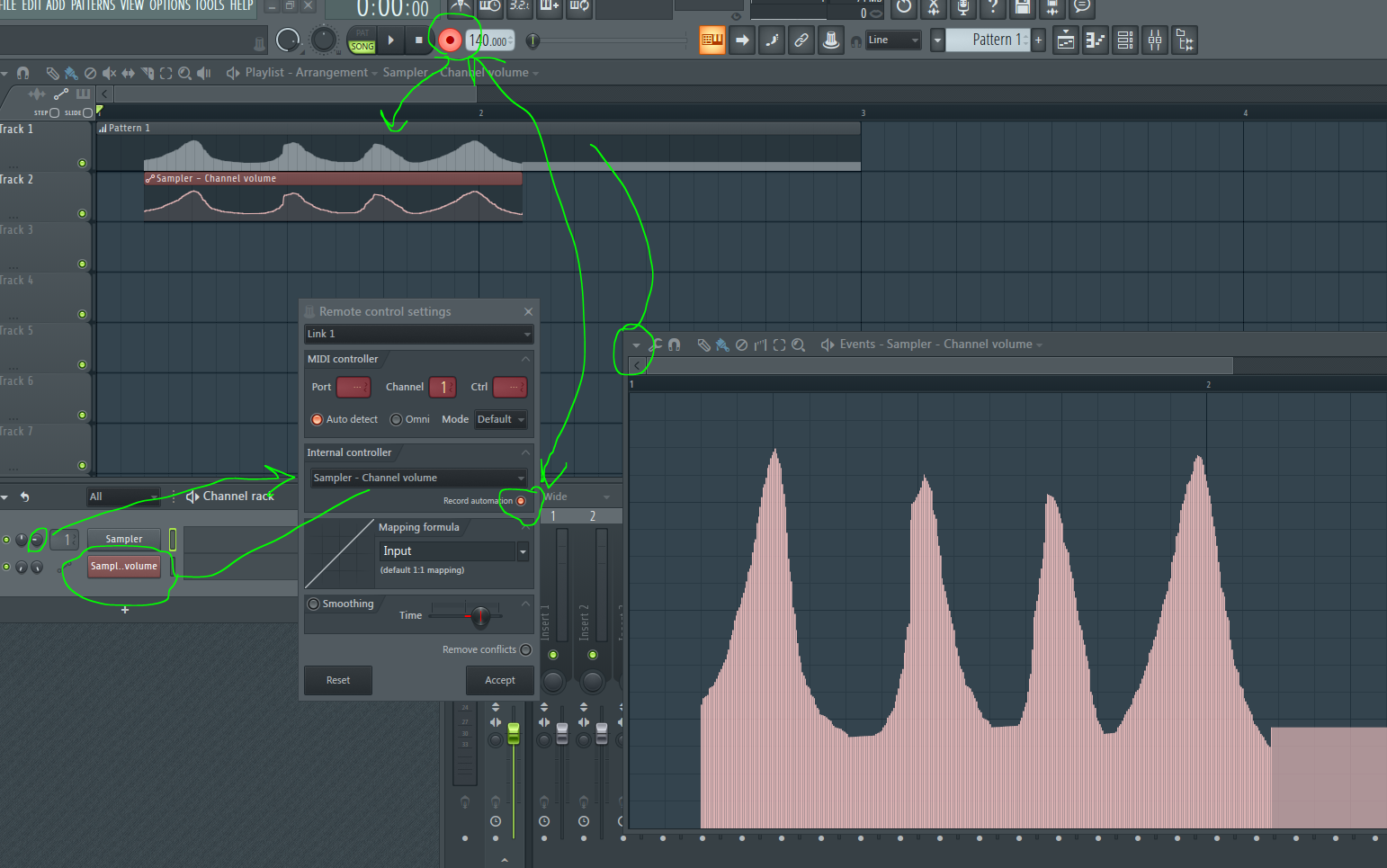Select the Playlist zoom magnifier tool

pos(184,73)
